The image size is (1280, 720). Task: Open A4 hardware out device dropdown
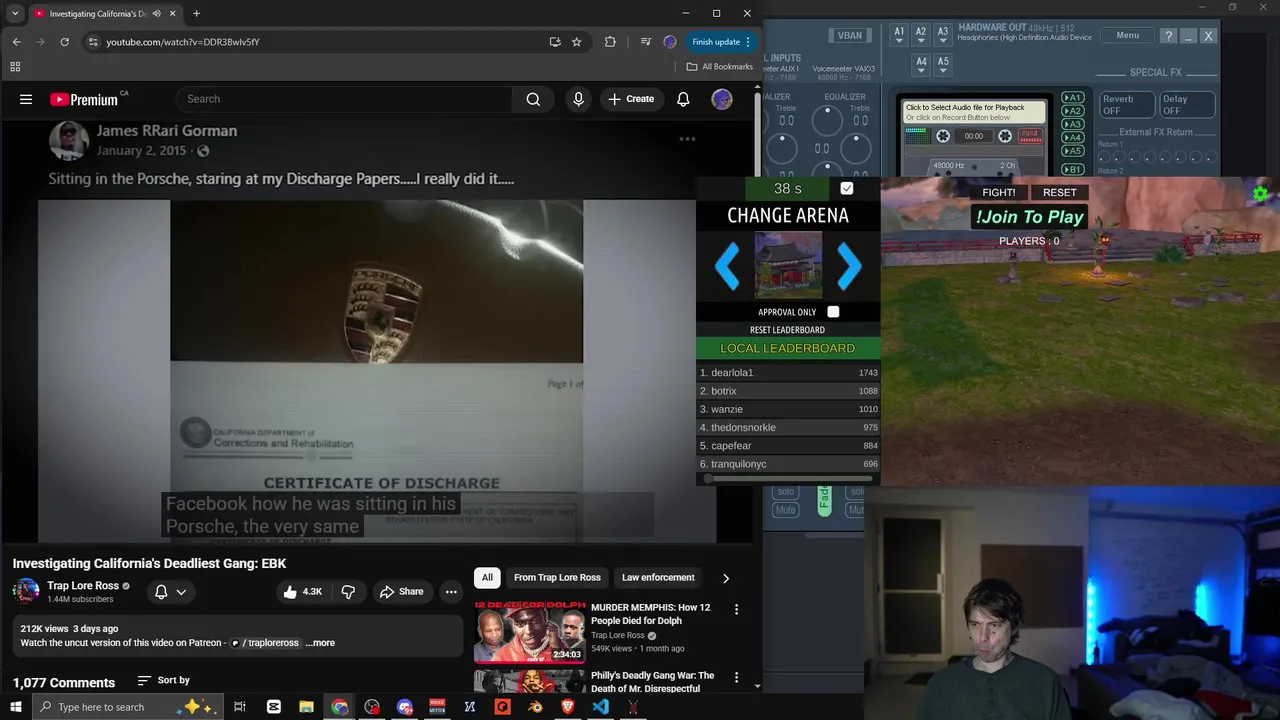921,64
